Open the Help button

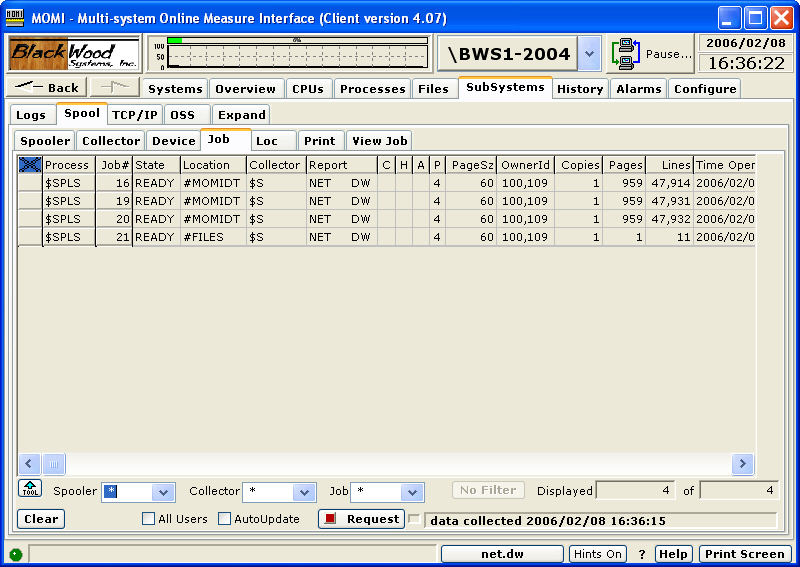(x=673, y=554)
